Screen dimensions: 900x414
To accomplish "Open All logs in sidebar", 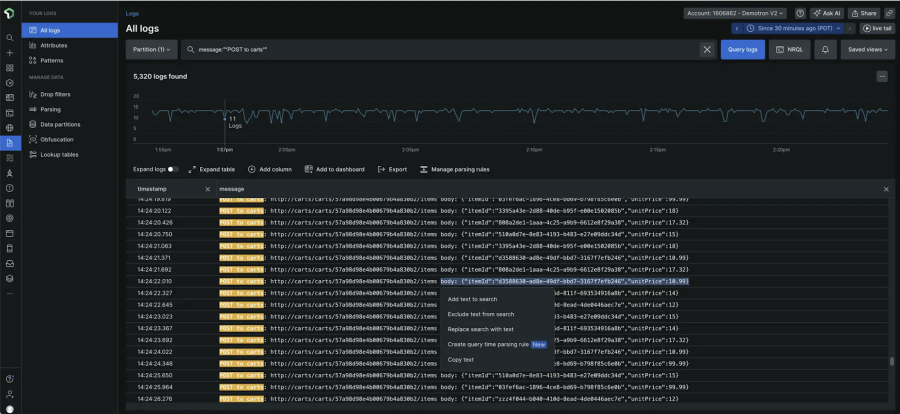I will tap(69, 30).
